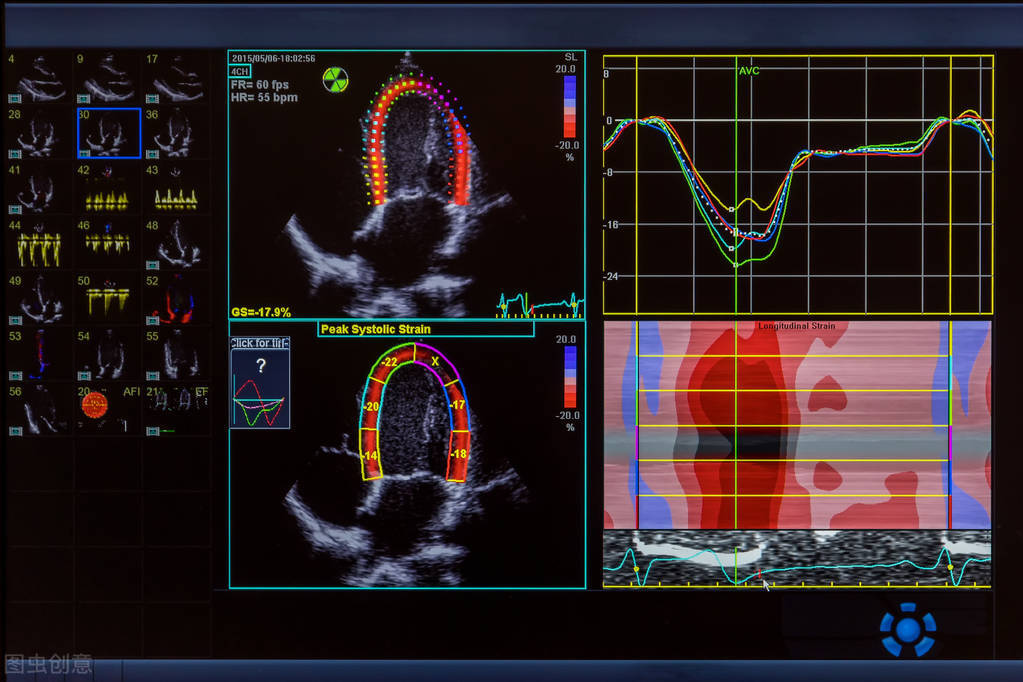The height and width of the screenshot is (682, 1023).
Task: Click the small image badge on thumbnail 4
Action: click(x=15, y=98)
